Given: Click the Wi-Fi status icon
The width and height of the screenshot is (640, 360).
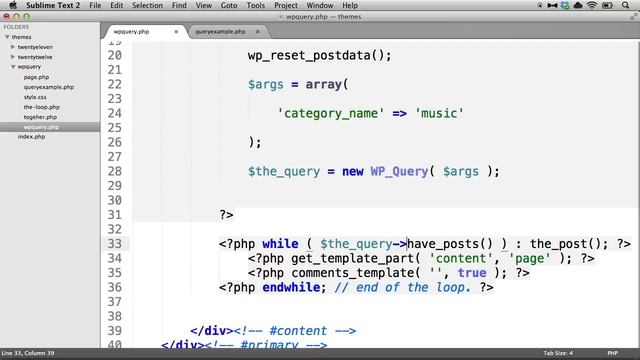Looking at the screenshot, I should click(x=592, y=5).
